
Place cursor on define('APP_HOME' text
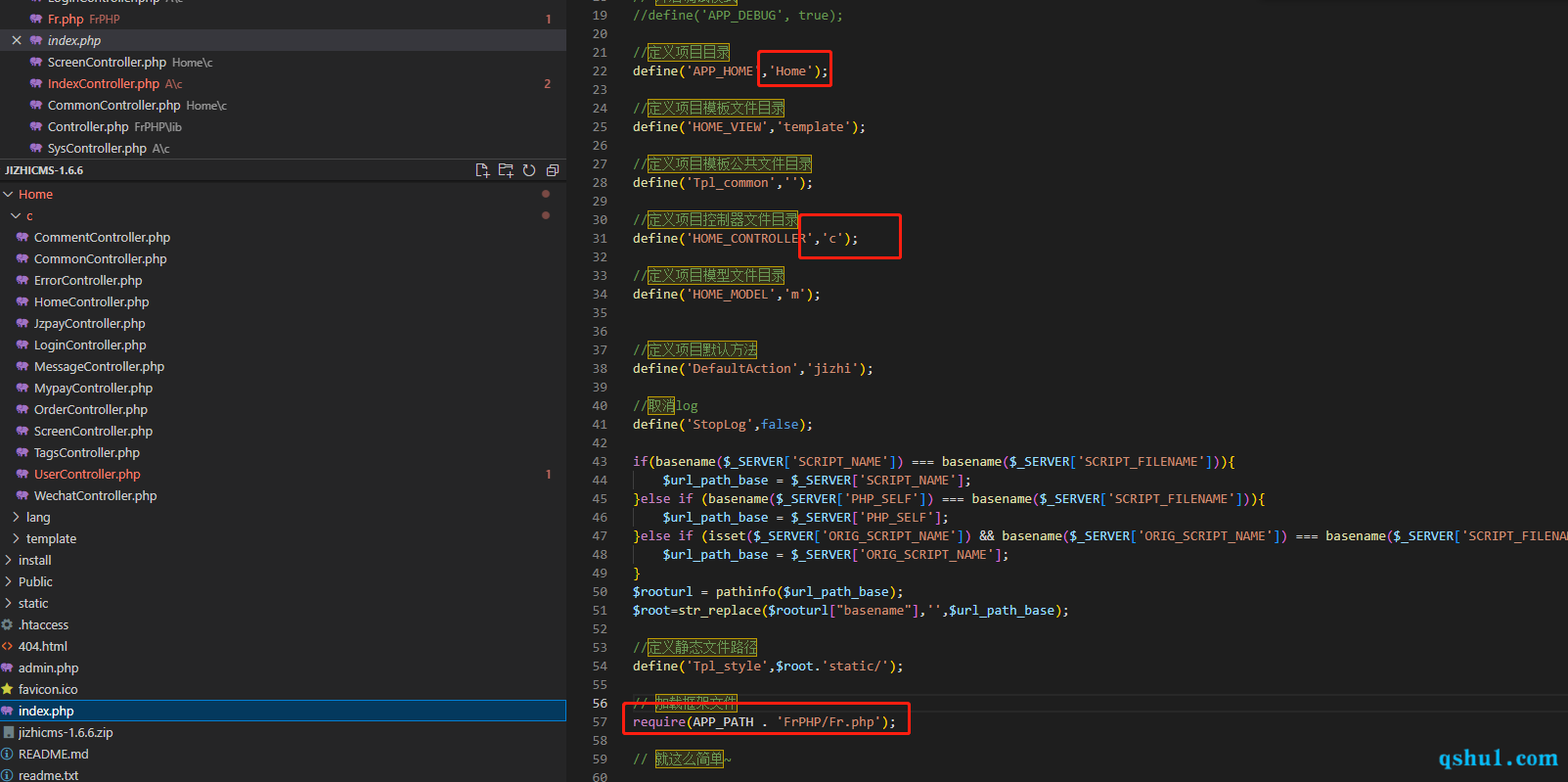tap(696, 70)
